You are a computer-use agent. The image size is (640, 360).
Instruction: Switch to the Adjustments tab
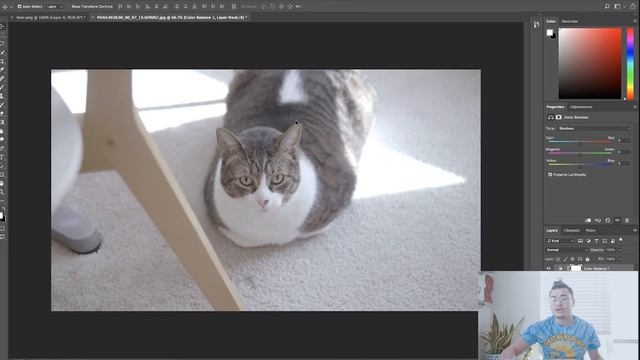click(581, 107)
